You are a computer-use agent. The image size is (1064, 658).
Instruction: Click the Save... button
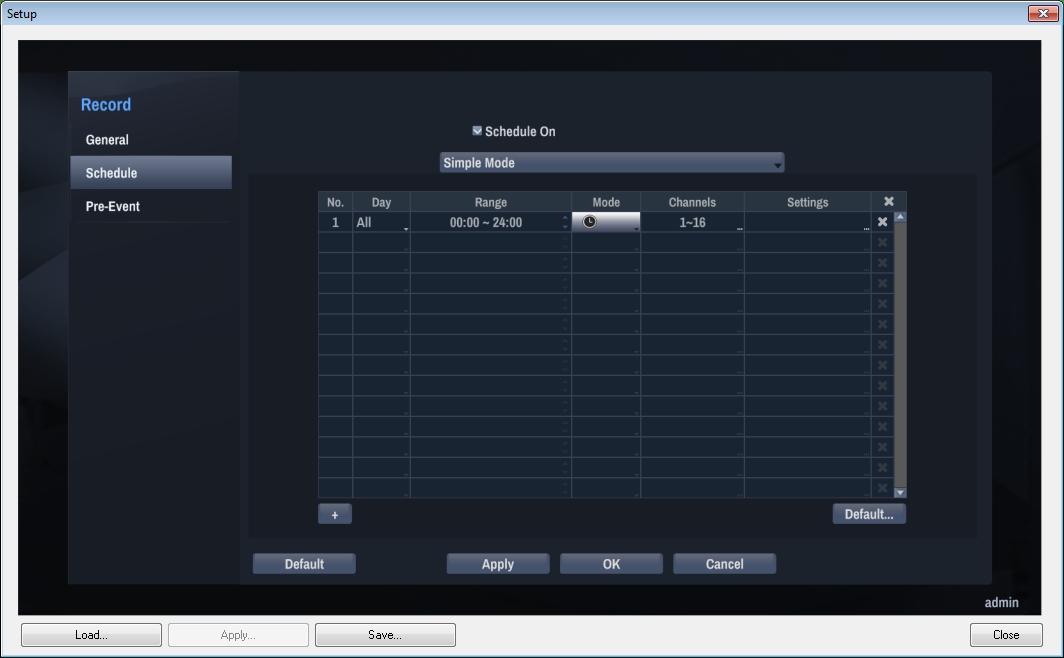385,635
